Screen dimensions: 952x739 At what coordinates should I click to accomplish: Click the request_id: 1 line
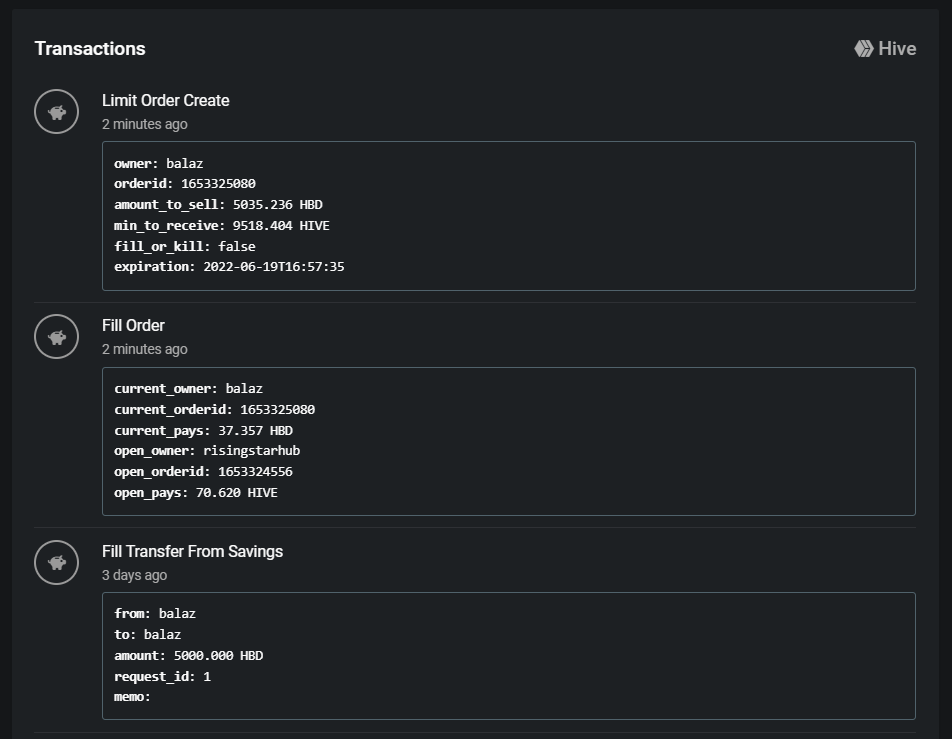[163, 677]
